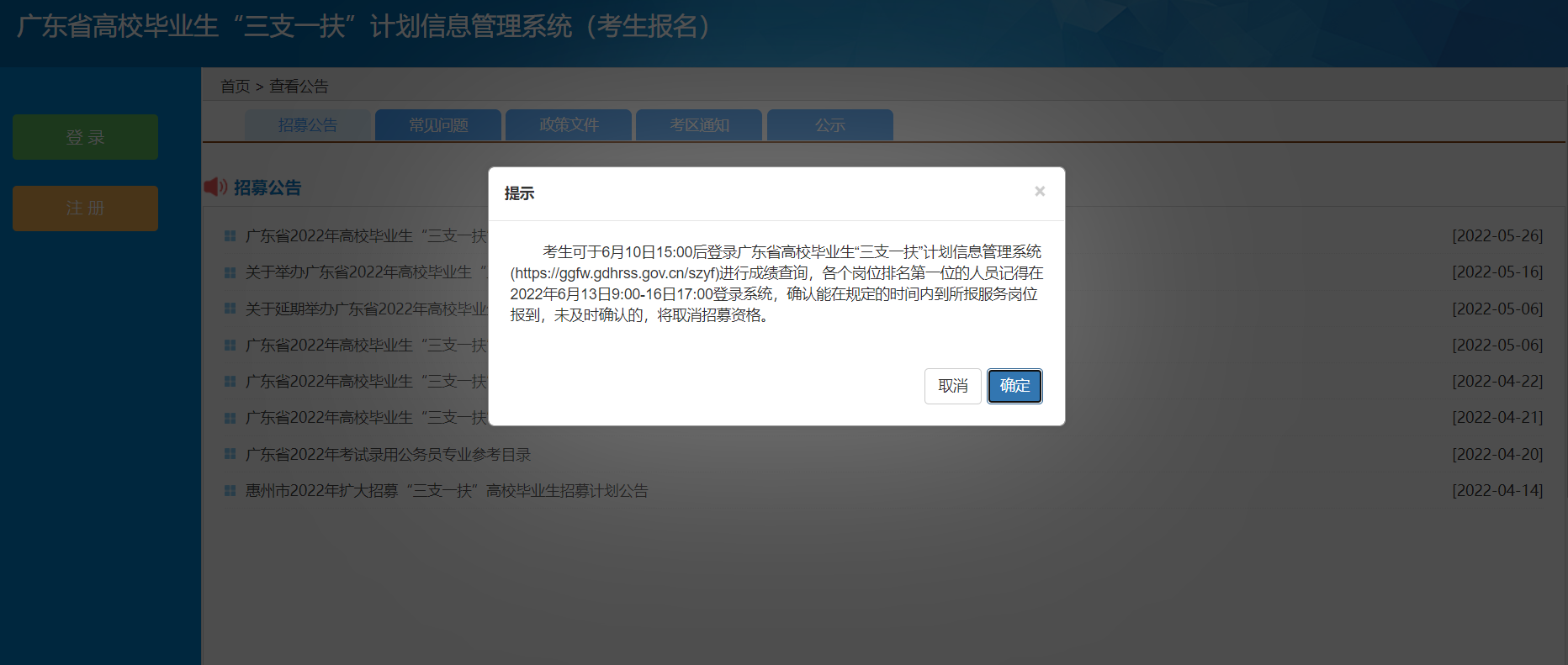Image resolution: width=1568 pixels, height=665 pixels.
Task: Click the 确定 button in the dialog
Action: click(x=1014, y=386)
